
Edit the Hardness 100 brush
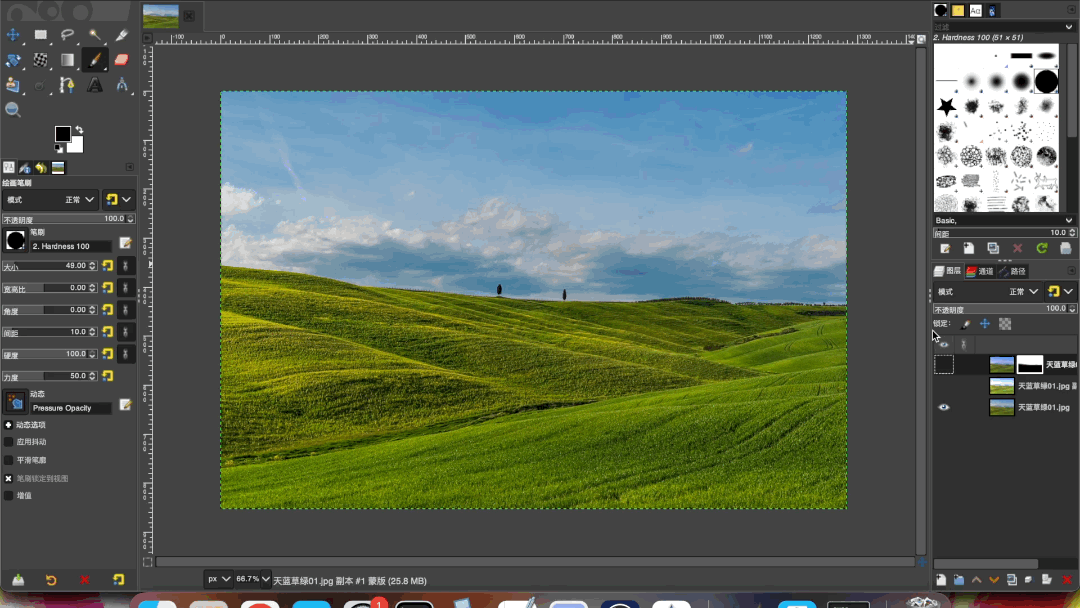tap(125, 242)
